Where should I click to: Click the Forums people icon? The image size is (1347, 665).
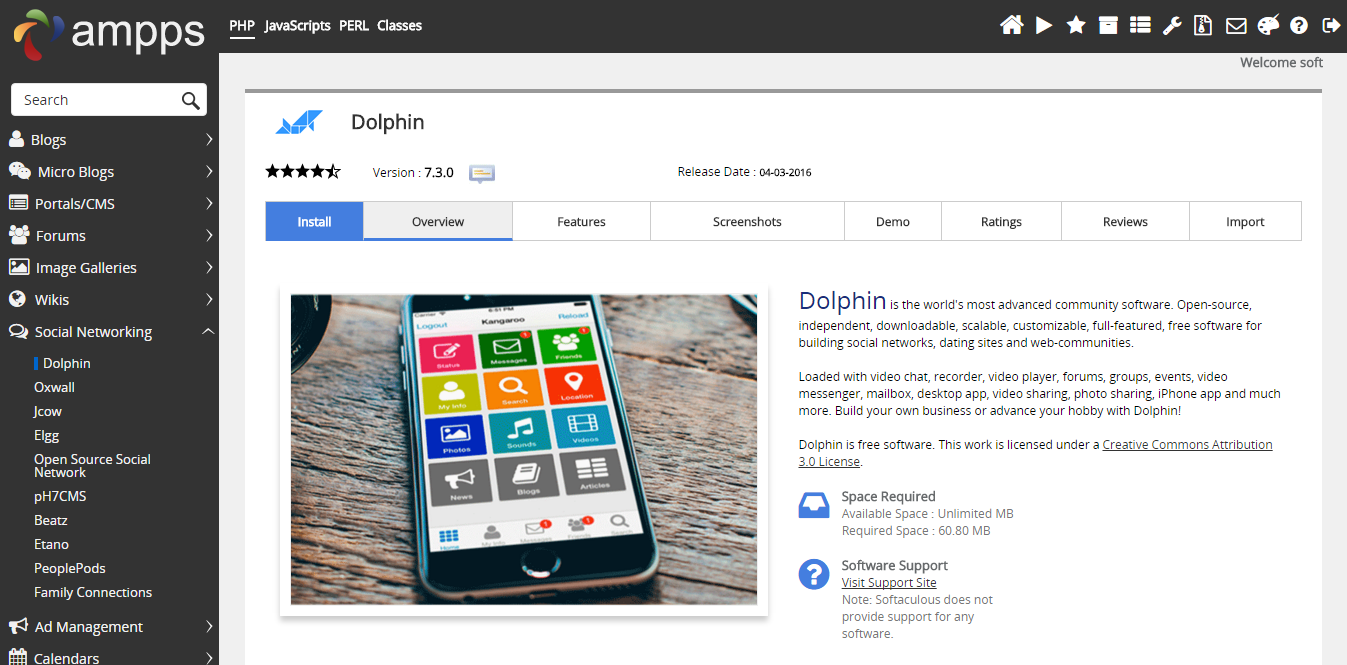pyautogui.click(x=19, y=235)
